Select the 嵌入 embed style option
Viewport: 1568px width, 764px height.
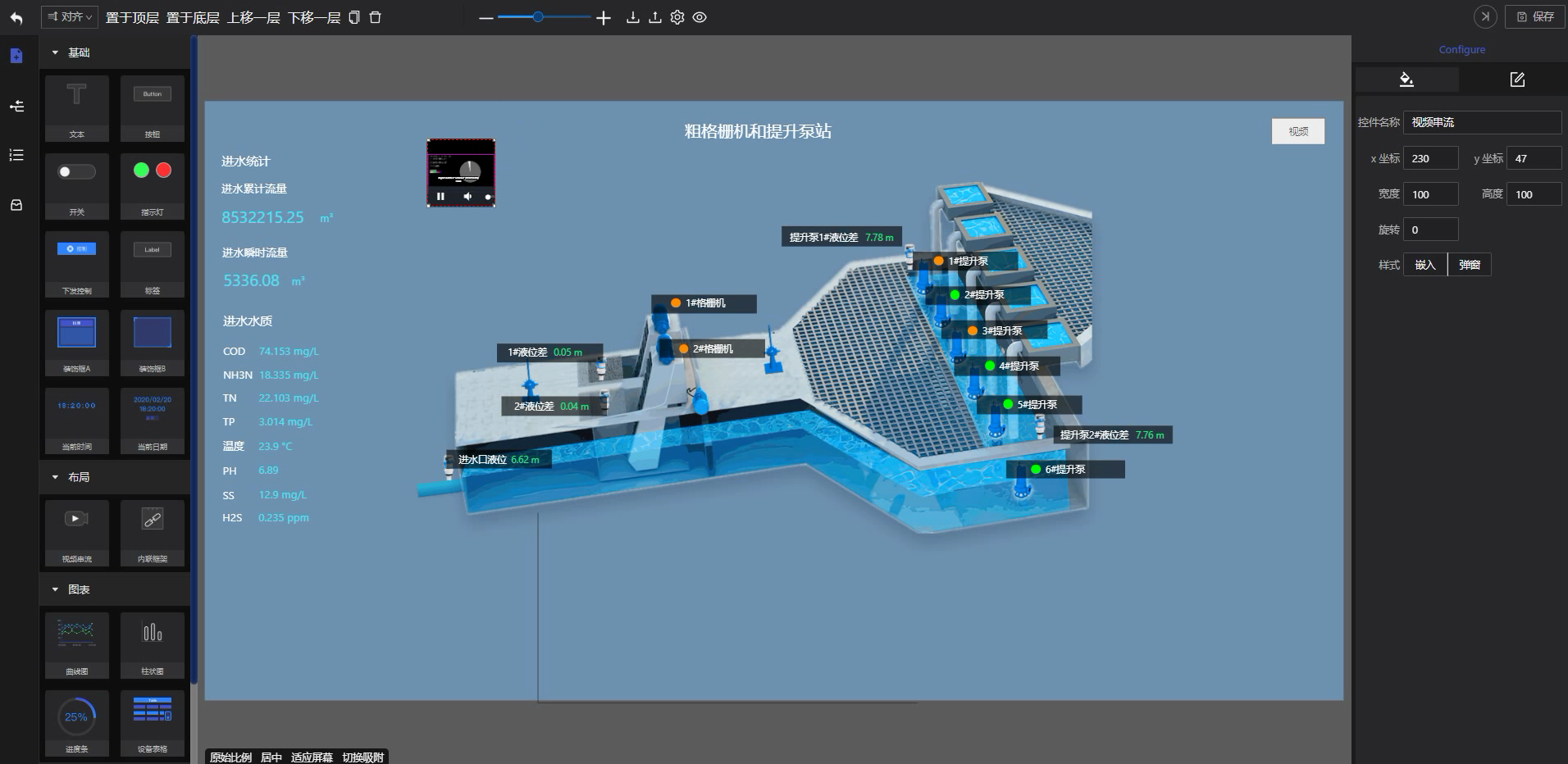coord(1425,265)
